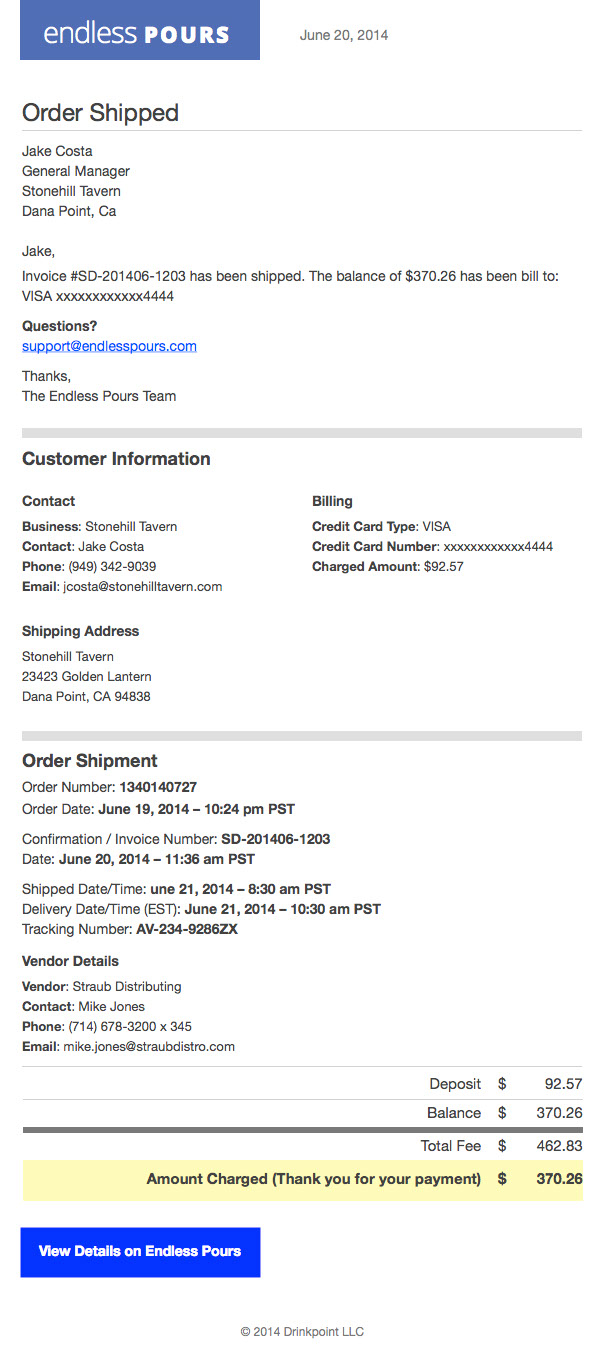Click the © 2014 Drinkpoint LLC footer text

(302, 1331)
